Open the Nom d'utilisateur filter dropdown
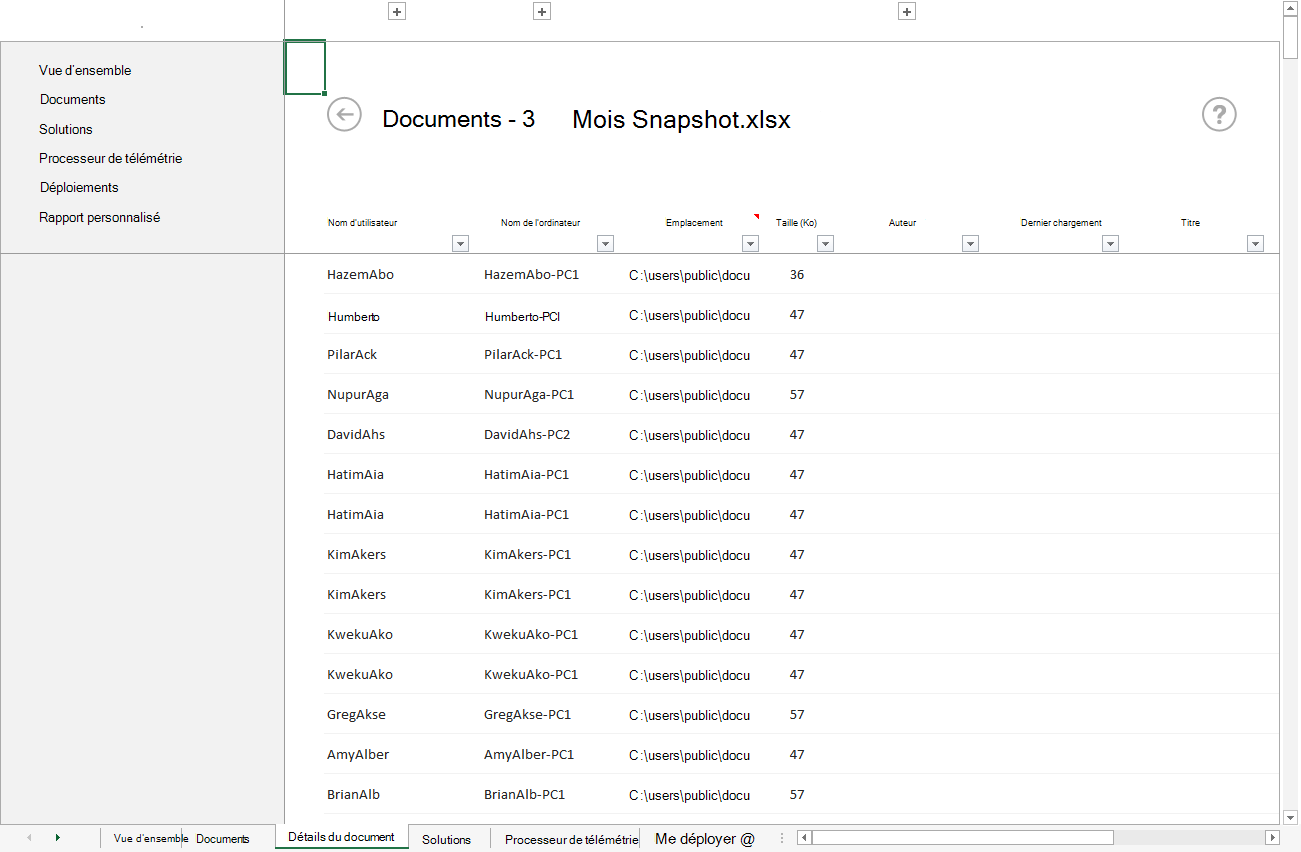This screenshot has height=852, width=1301. click(x=460, y=243)
